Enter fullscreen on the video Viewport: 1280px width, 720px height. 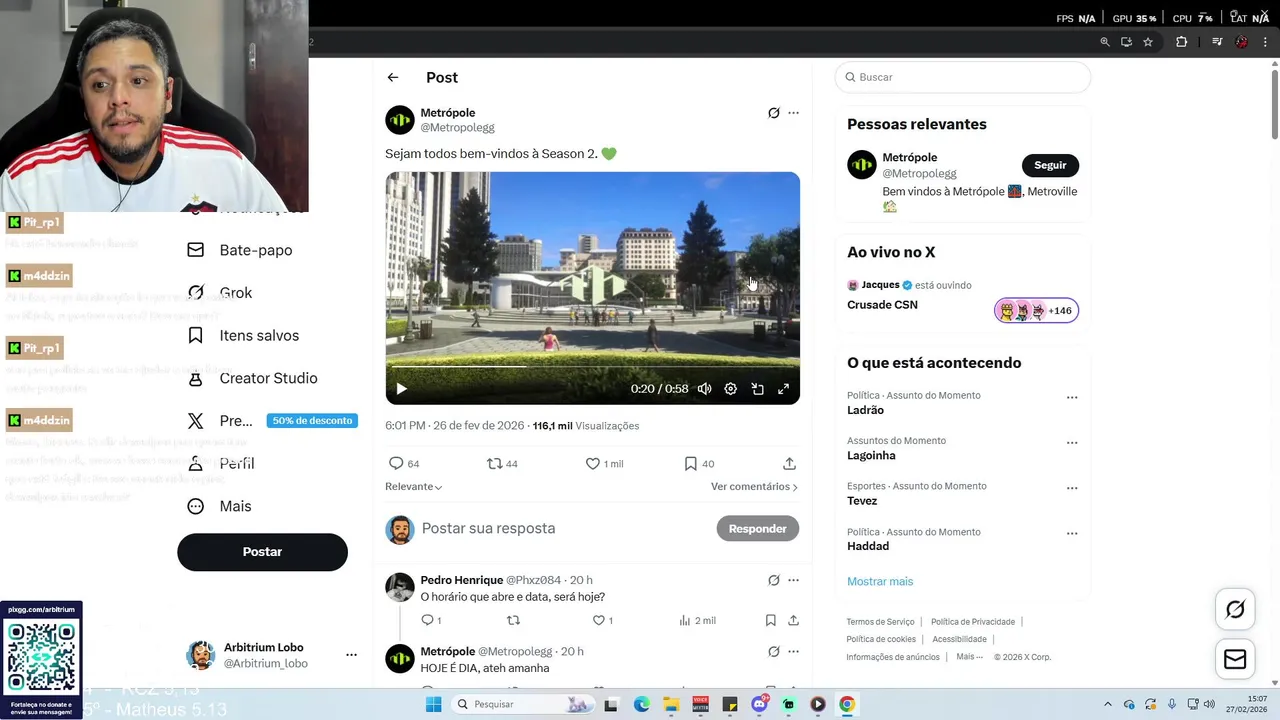click(x=784, y=389)
